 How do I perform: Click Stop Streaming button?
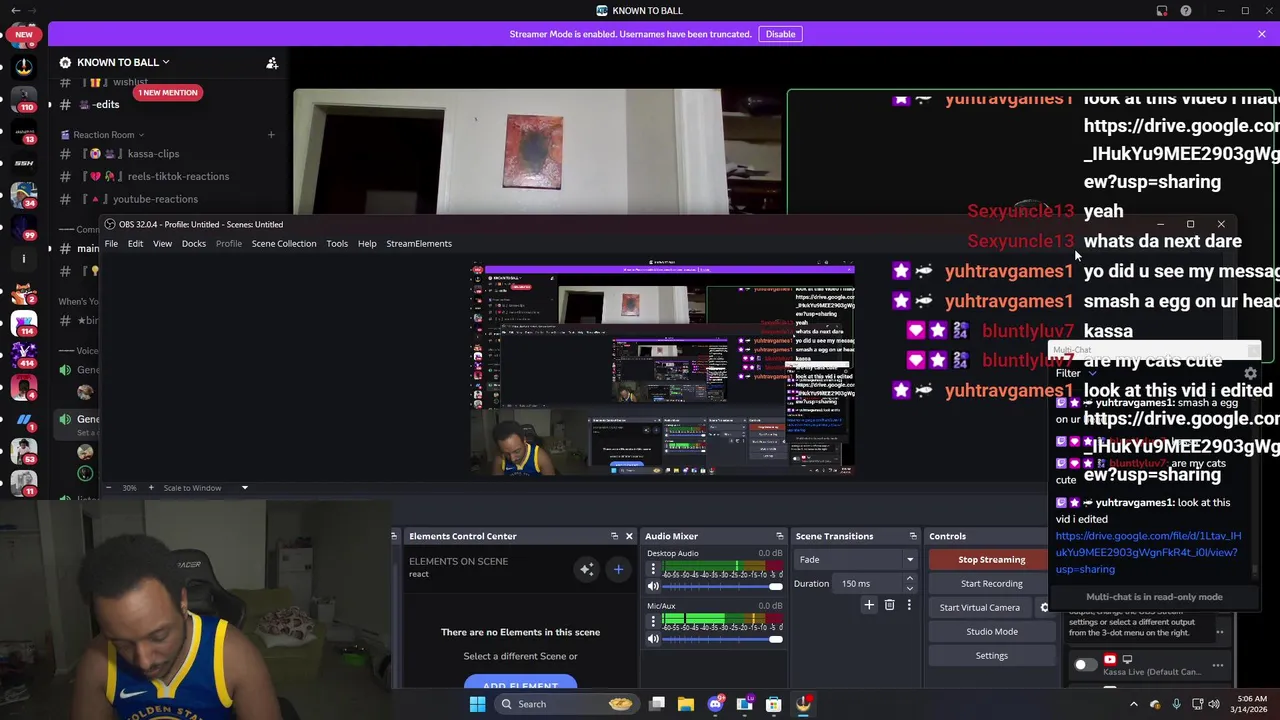click(991, 559)
